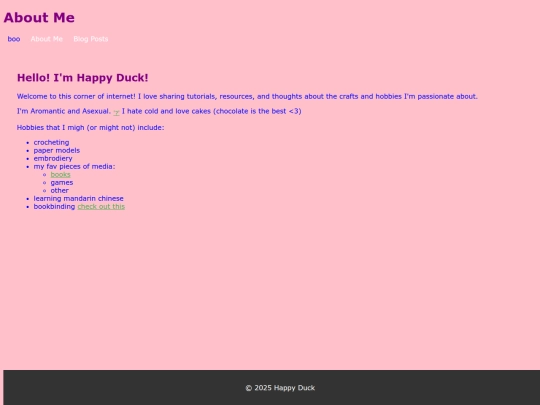Click the "paper models" list item
The height and width of the screenshot is (405, 540).
[x=57, y=150]
